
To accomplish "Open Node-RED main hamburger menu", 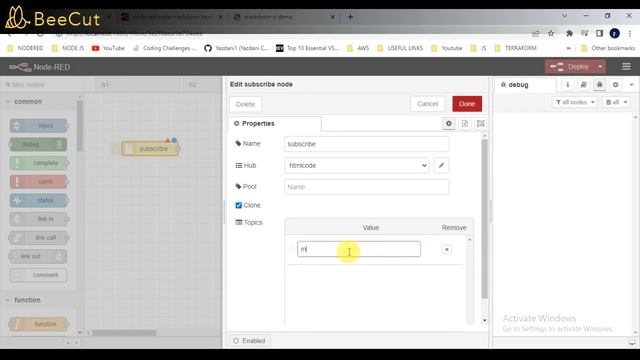I will point(626,67).
